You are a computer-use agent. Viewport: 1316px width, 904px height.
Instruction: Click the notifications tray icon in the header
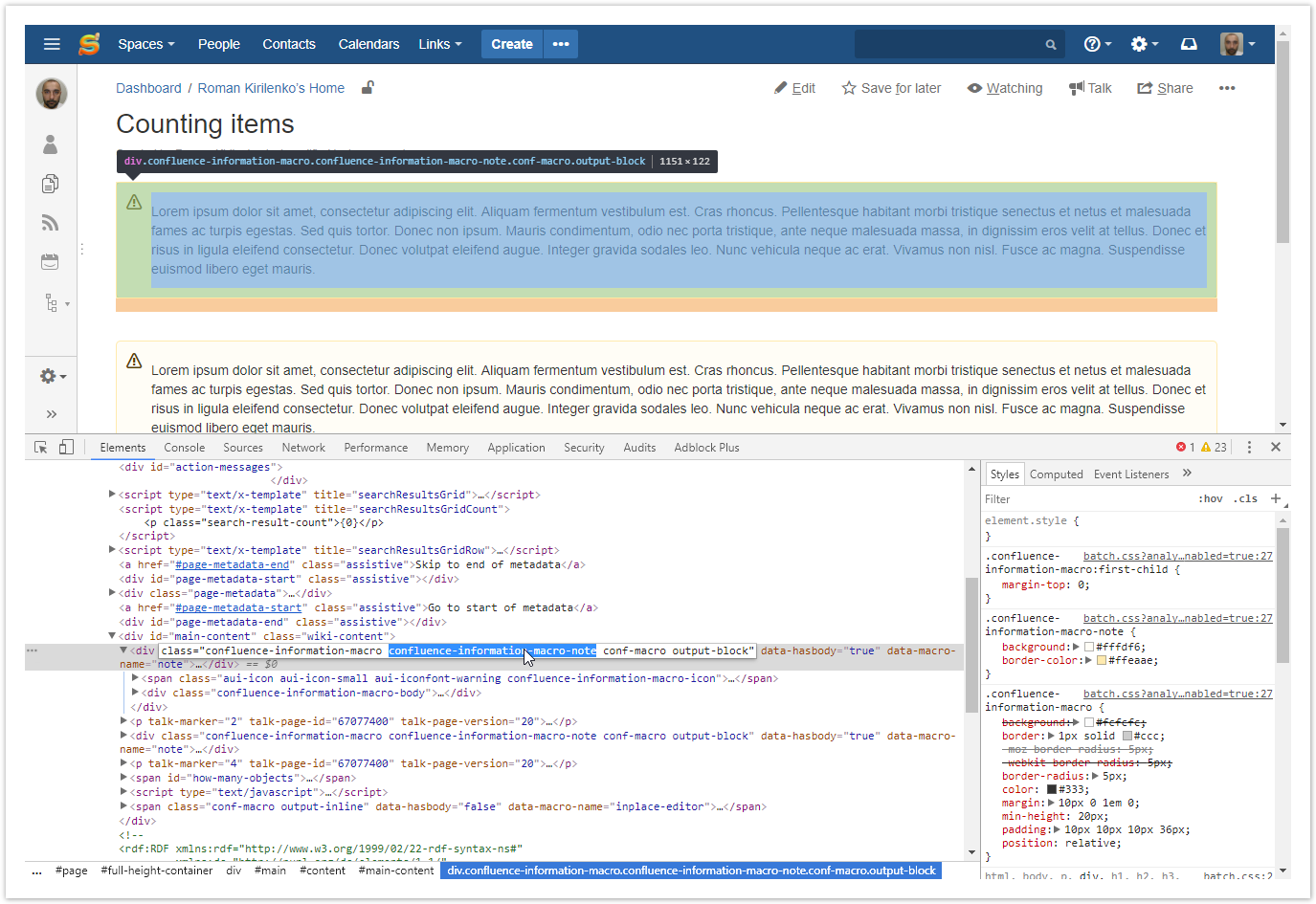pyautogui.click(x=1189, y=44)
